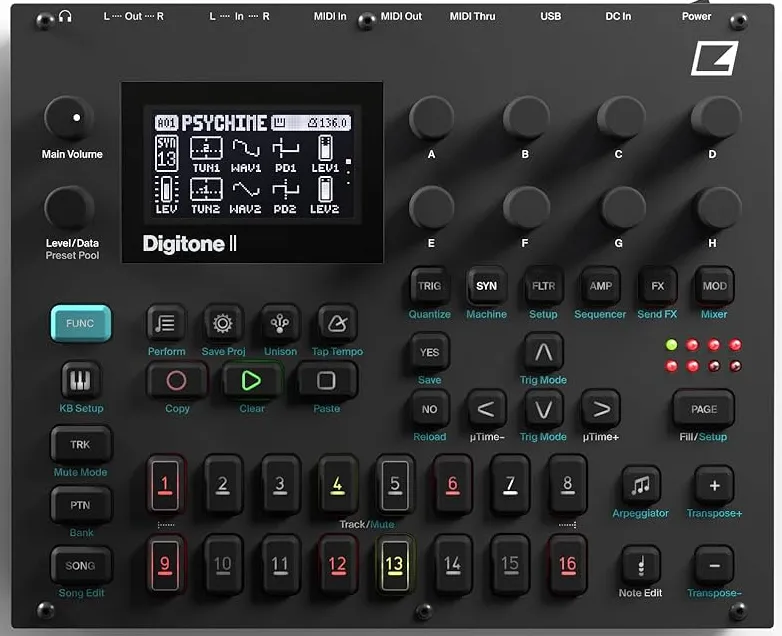Click the PAGE button
The image size is (782, 636).
point(703,409)
